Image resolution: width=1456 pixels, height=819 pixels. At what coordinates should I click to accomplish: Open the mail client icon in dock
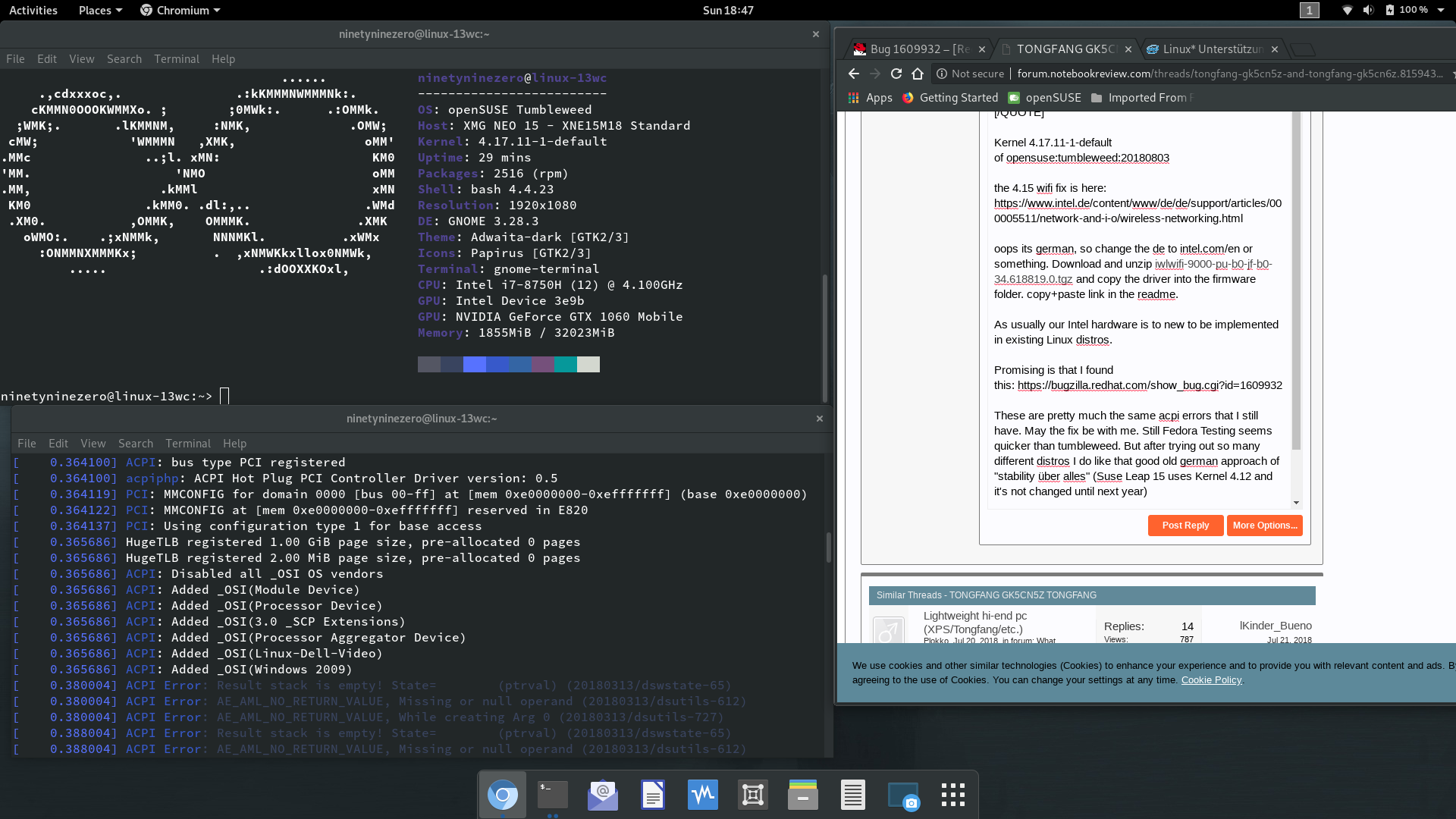pos(602,795)
